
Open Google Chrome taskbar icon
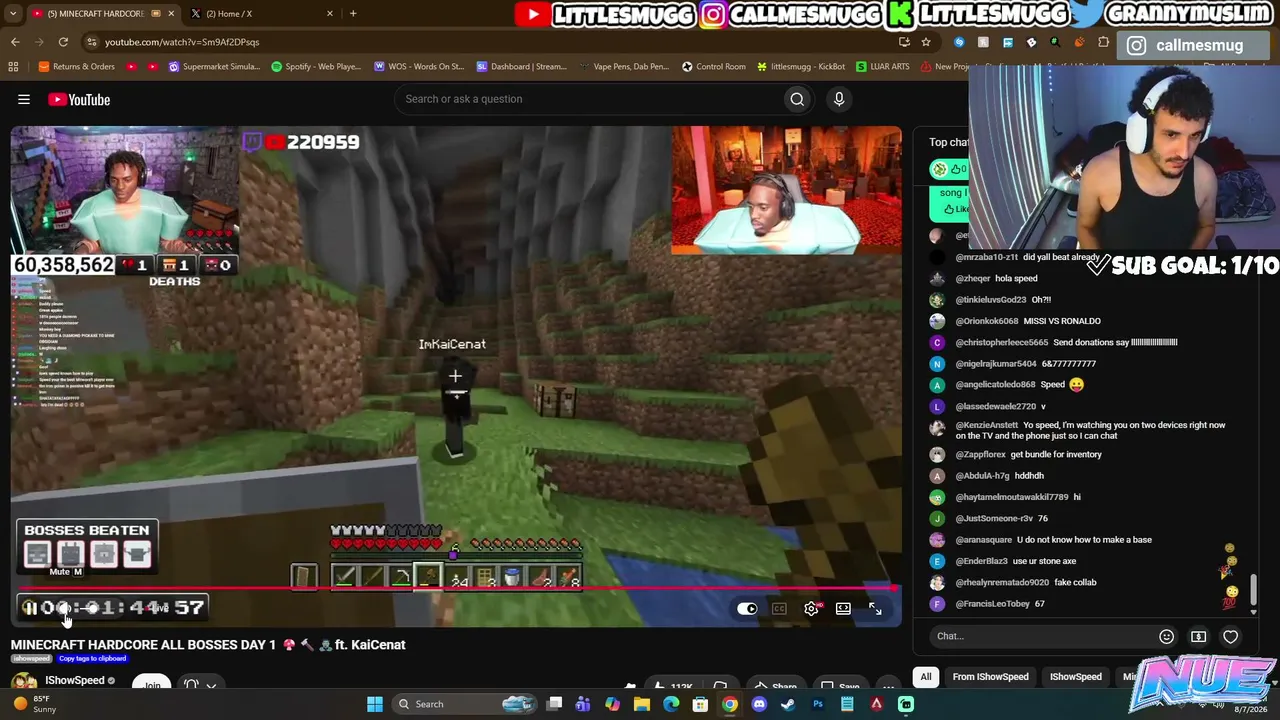pyautogui.click(x=730, y=704)
